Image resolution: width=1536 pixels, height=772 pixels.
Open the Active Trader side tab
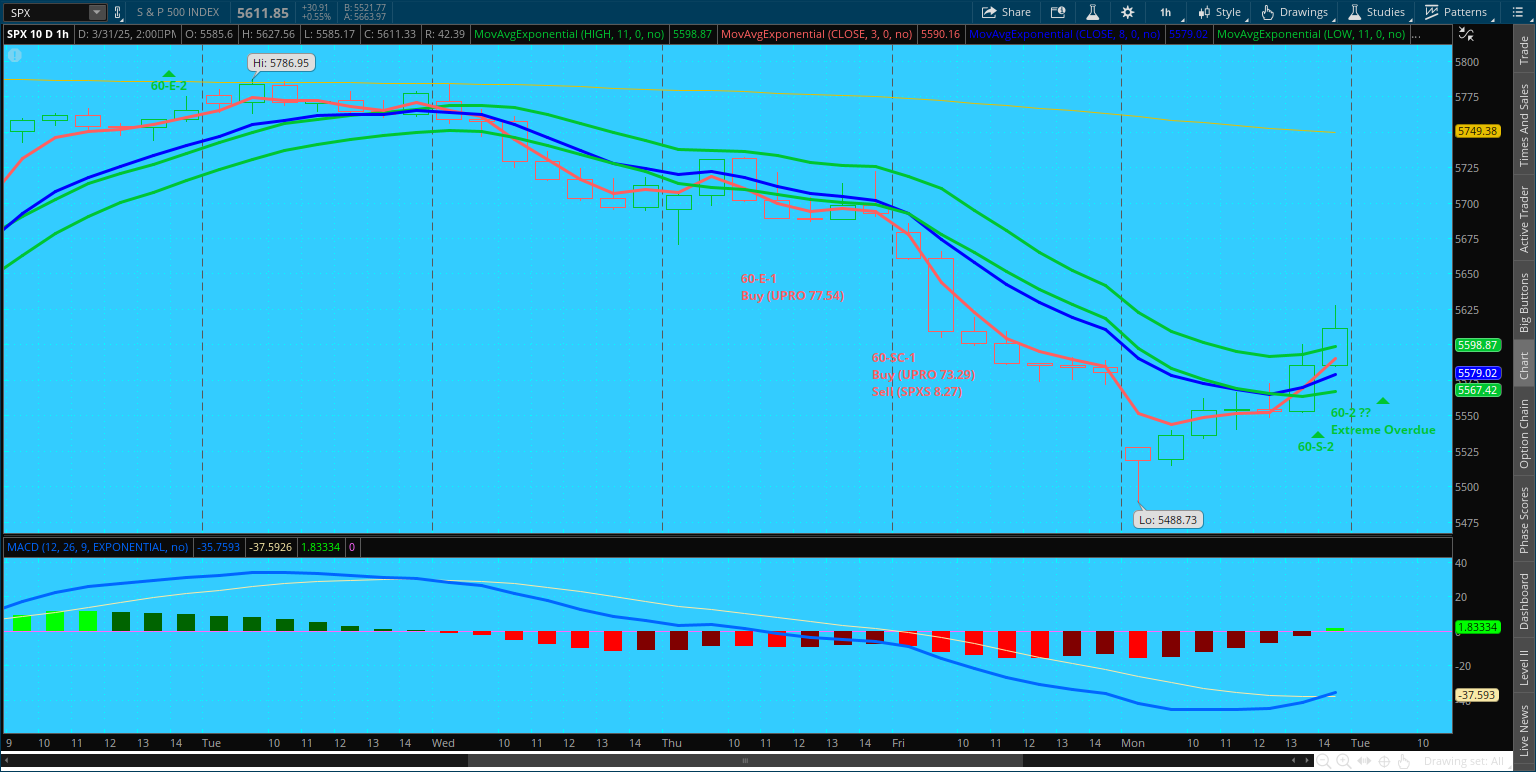(1524, 219)
